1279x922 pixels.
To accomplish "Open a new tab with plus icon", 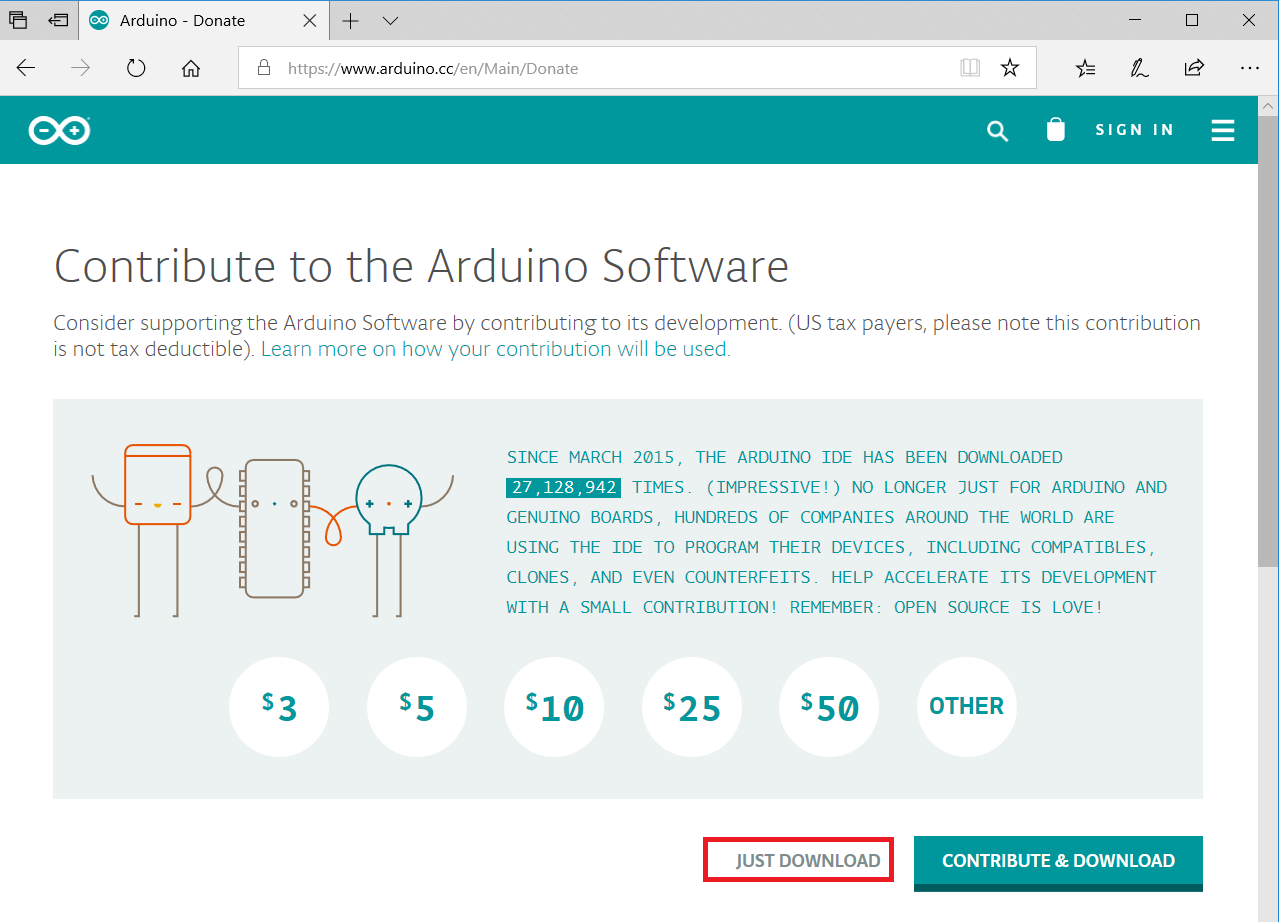I will (350, 20).
